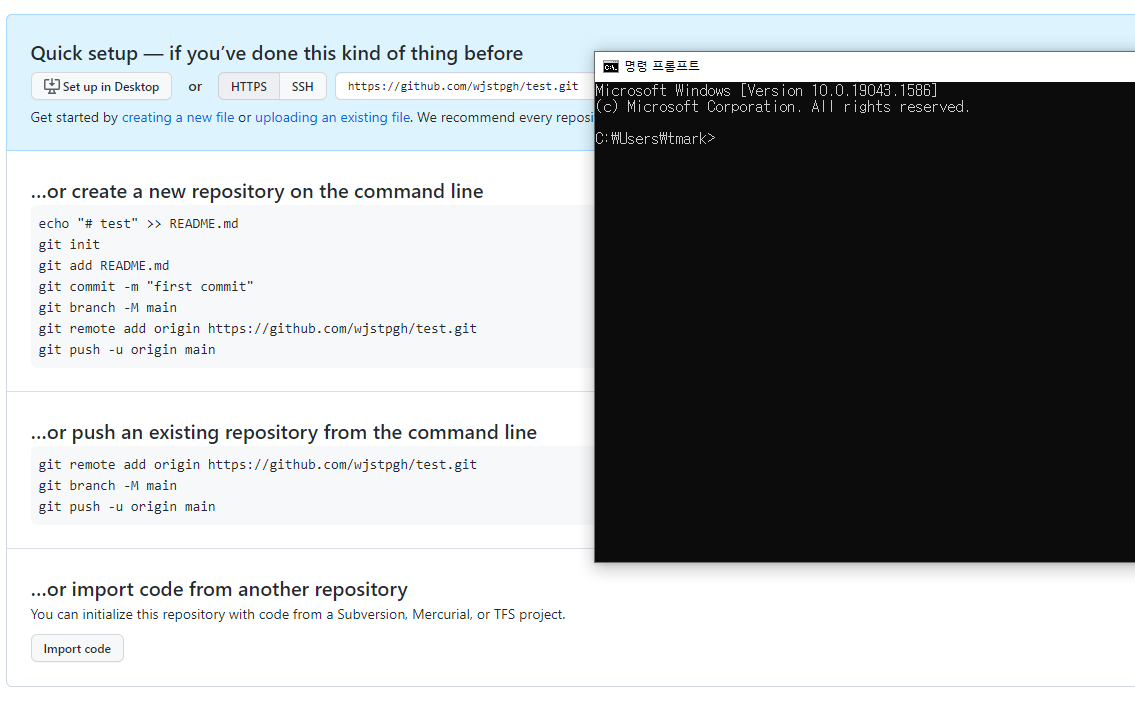The width and height of the screenshot is (1135, 704).
Task: Open the uploading an existing file link
Action: point(332,117)
